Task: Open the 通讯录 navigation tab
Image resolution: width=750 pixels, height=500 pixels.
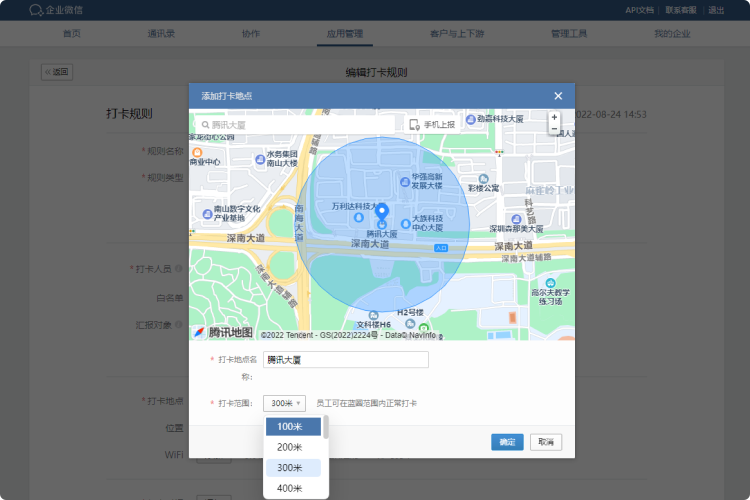Action: pyautogui.click(x=161, y=33)
